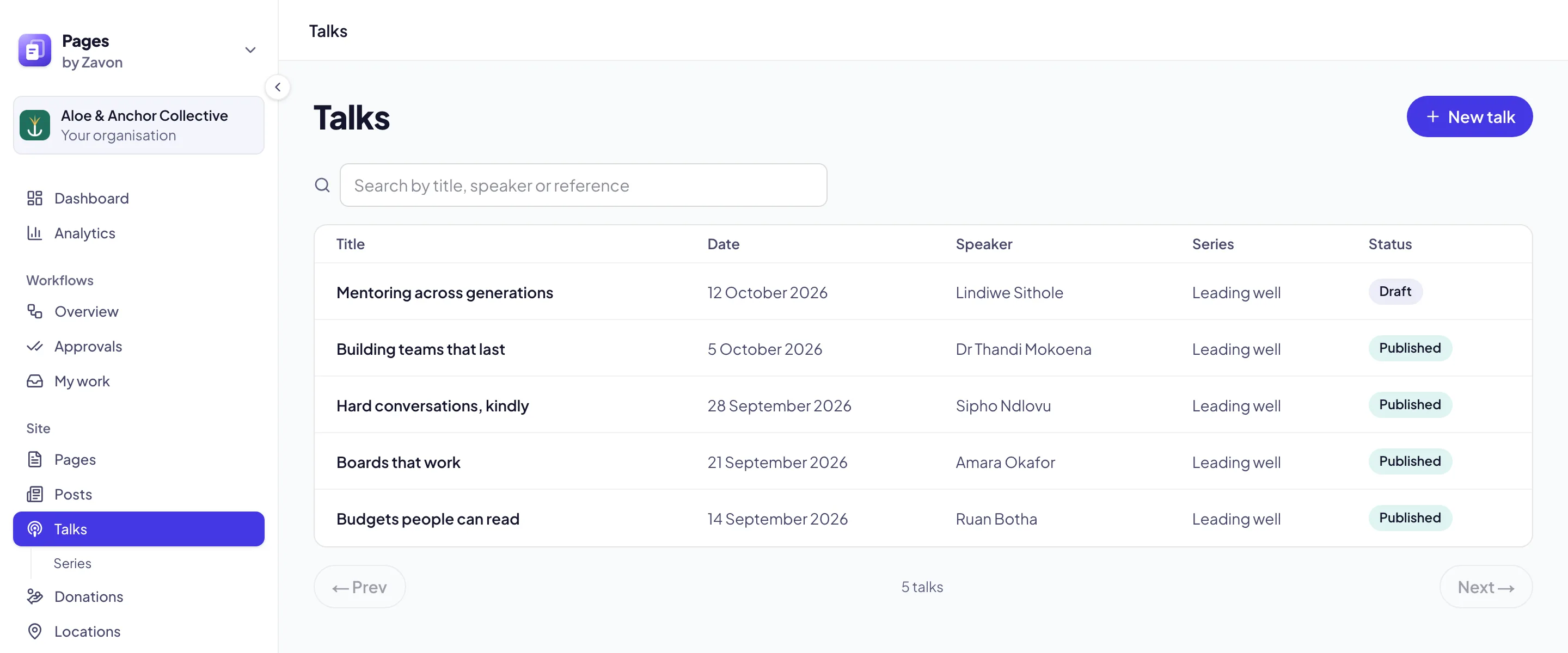Open the talk Hard conversations, kindly
Image resolution: width=1568 pixels, height=653 pixels.
(x=432, y=405)
